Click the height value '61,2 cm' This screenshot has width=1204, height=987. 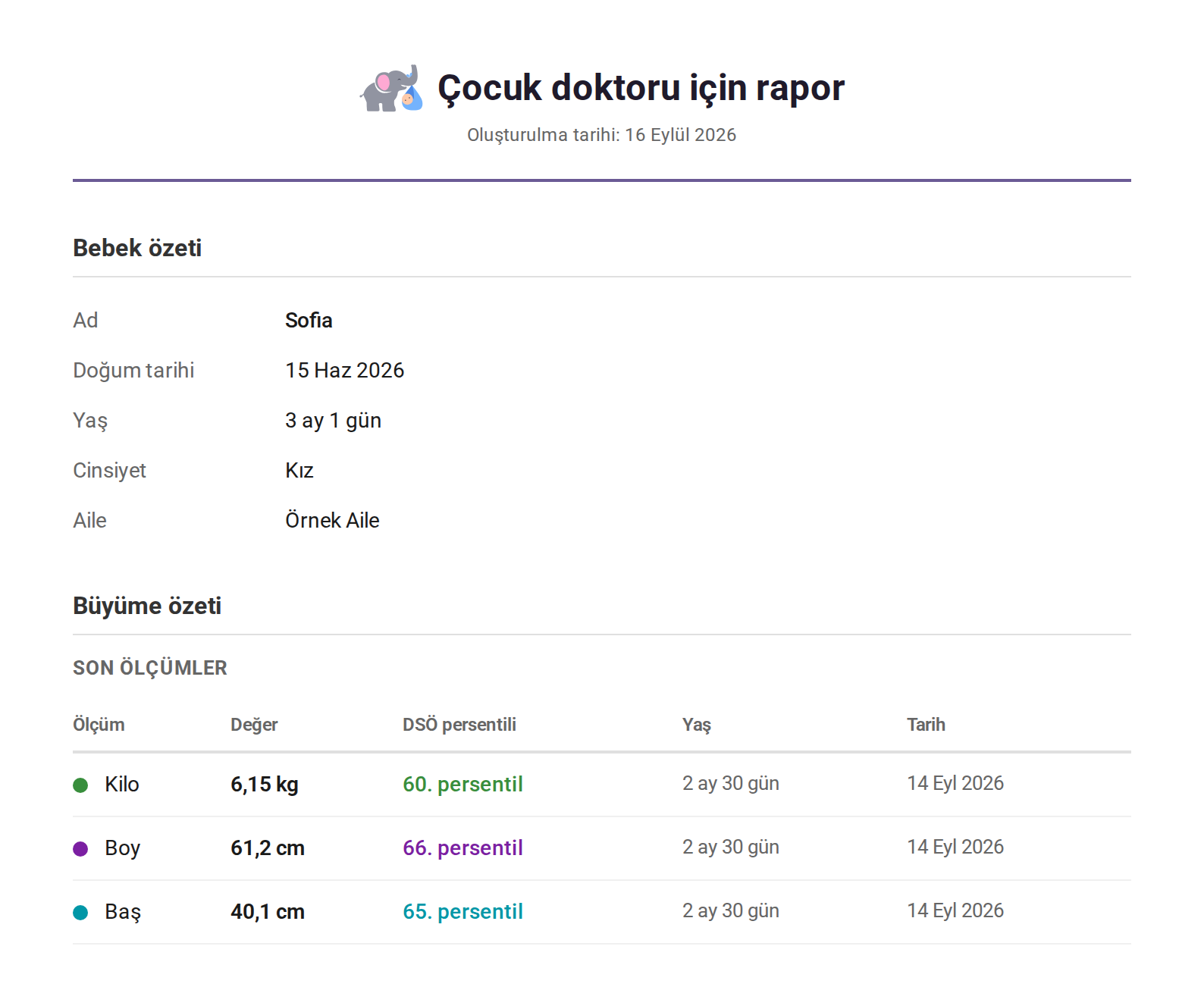(x=268, y=848)
